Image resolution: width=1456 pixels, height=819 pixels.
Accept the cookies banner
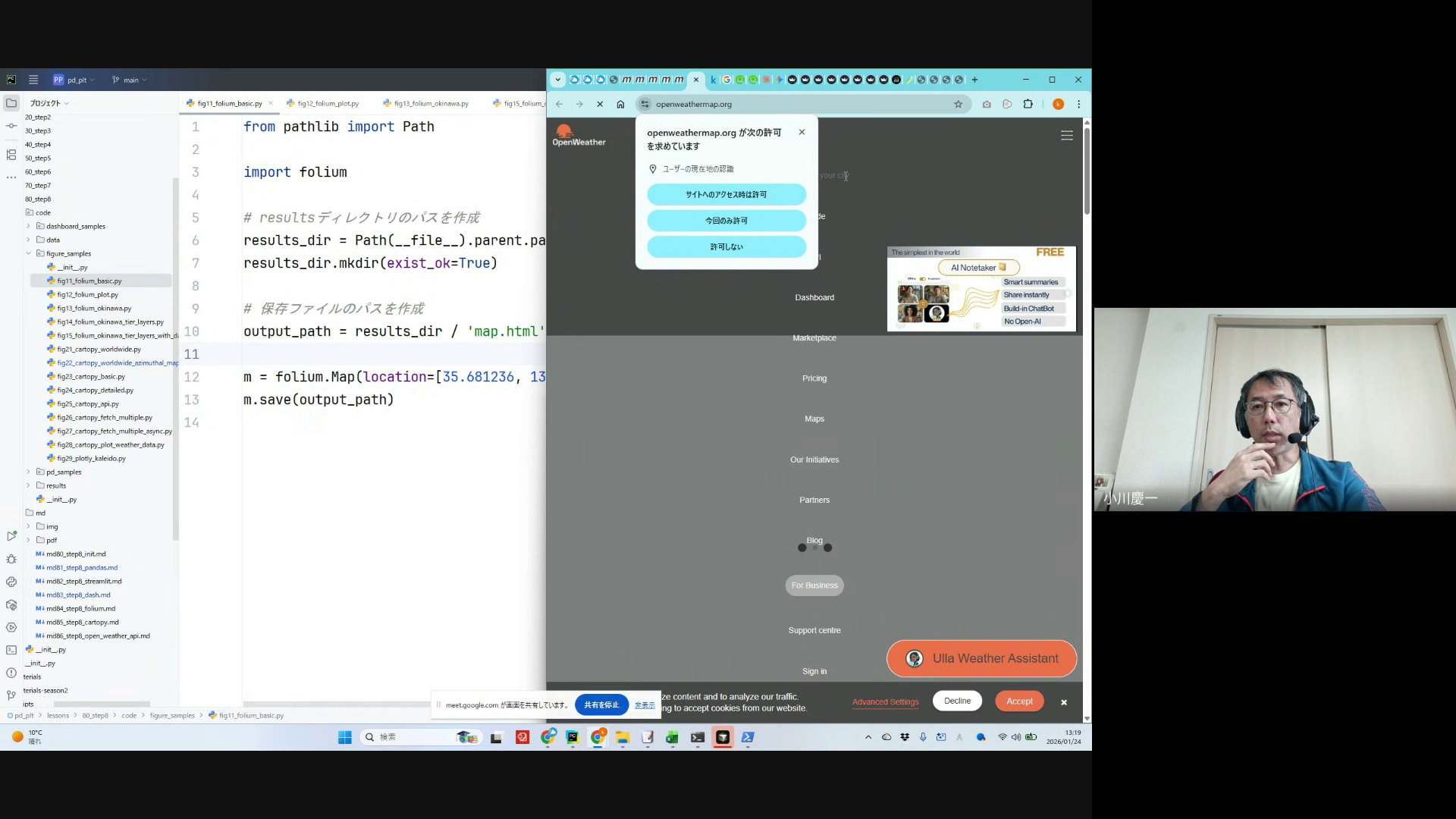click(x=1018, y=701)
